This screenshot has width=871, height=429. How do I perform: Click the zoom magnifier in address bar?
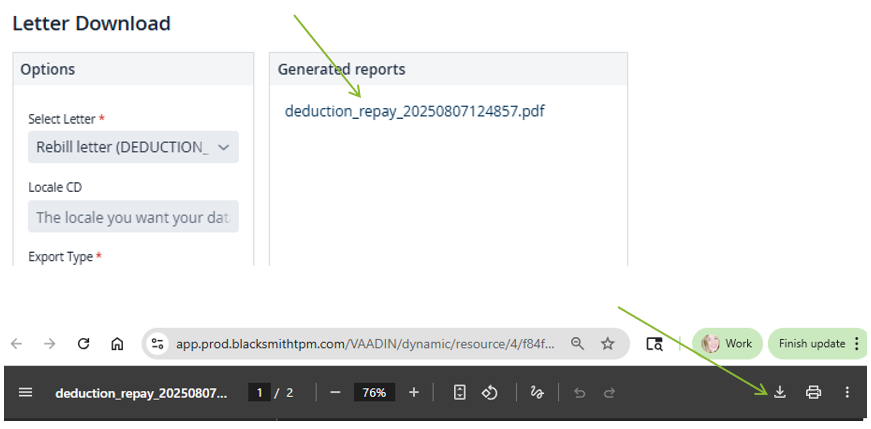coord(577,343)
